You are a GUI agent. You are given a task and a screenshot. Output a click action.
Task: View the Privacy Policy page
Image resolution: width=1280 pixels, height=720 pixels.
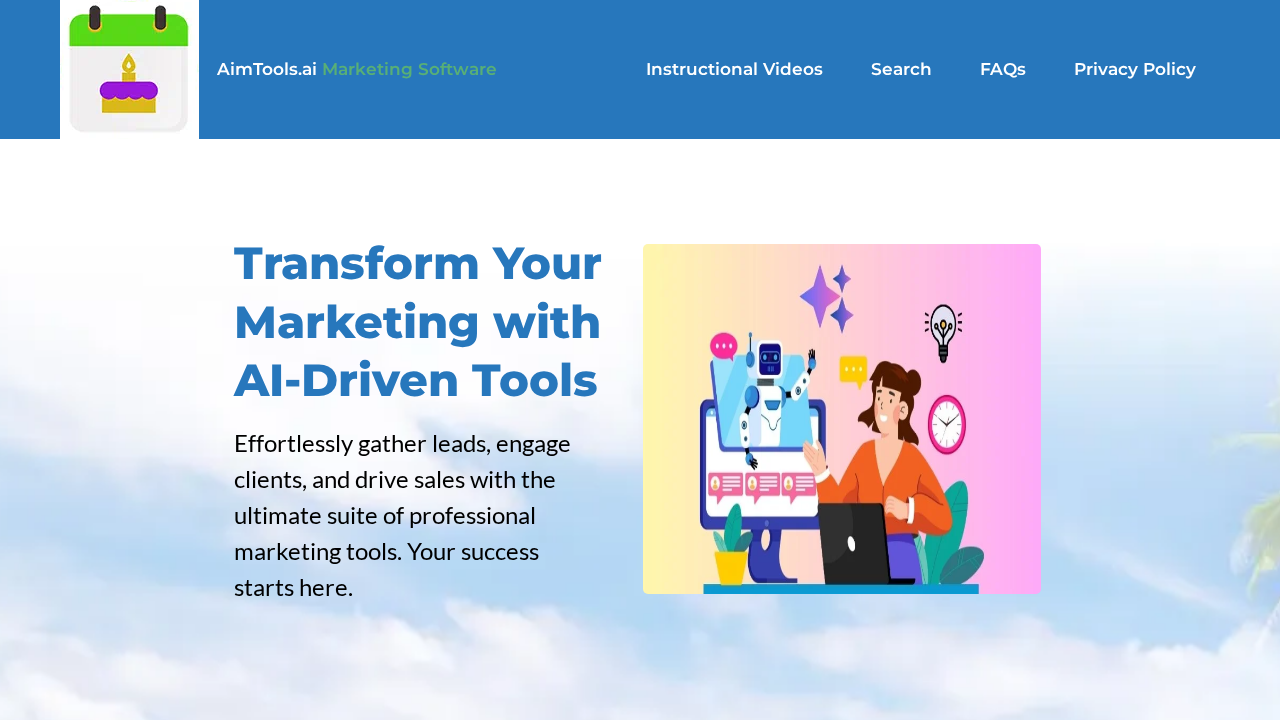(x=1134, y=69)
